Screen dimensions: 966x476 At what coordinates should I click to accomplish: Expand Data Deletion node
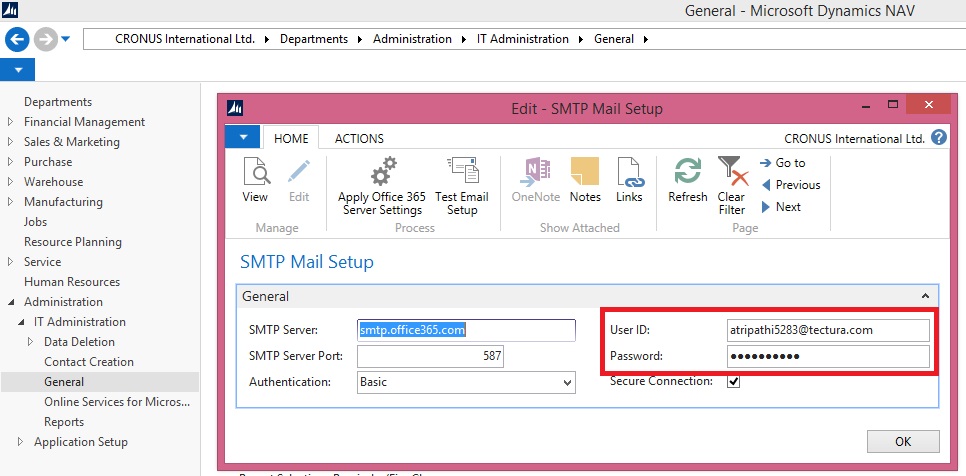click(x=31, y=342)
